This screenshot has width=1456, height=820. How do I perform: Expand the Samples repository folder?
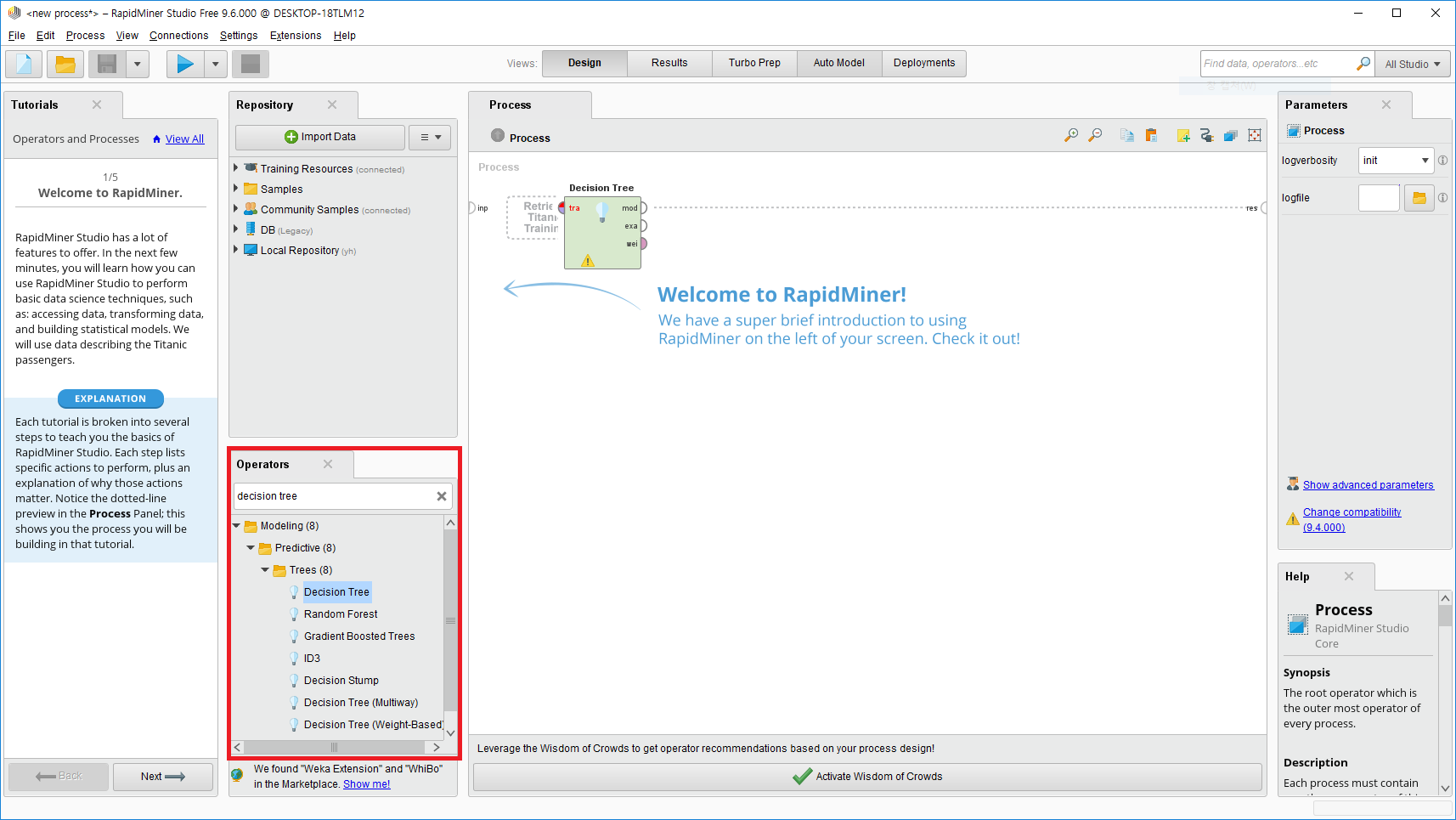coord(236,189)
